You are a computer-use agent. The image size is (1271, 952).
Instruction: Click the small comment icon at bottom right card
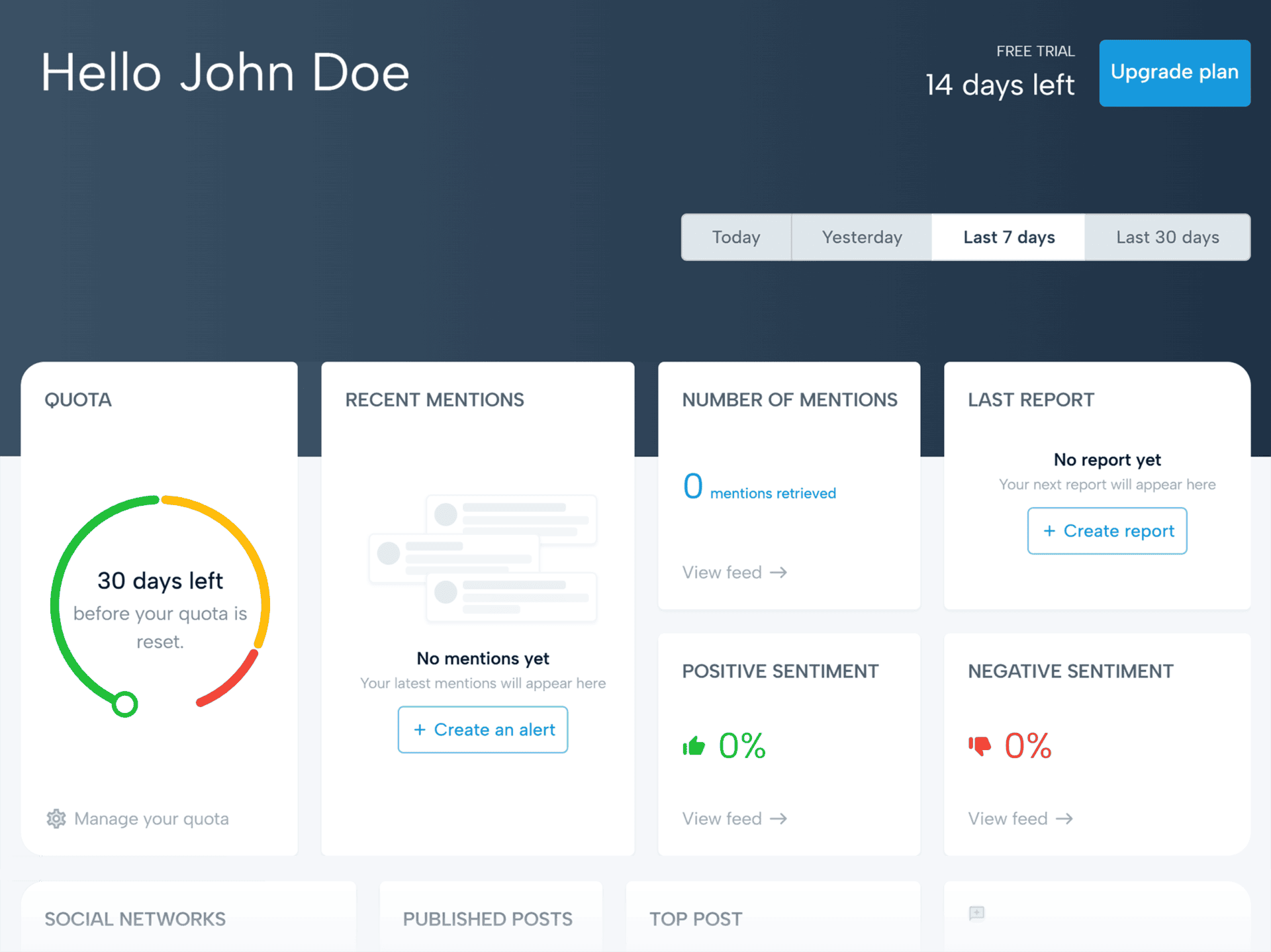tap(976, 914)
